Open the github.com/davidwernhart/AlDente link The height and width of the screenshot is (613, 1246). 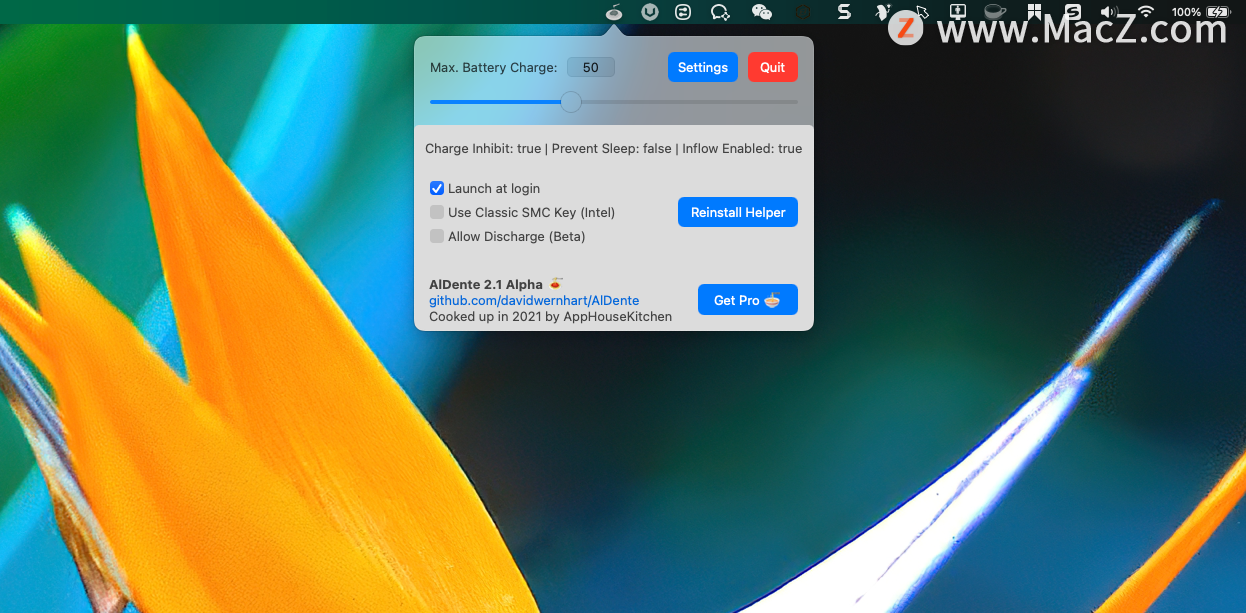[534, 300]
